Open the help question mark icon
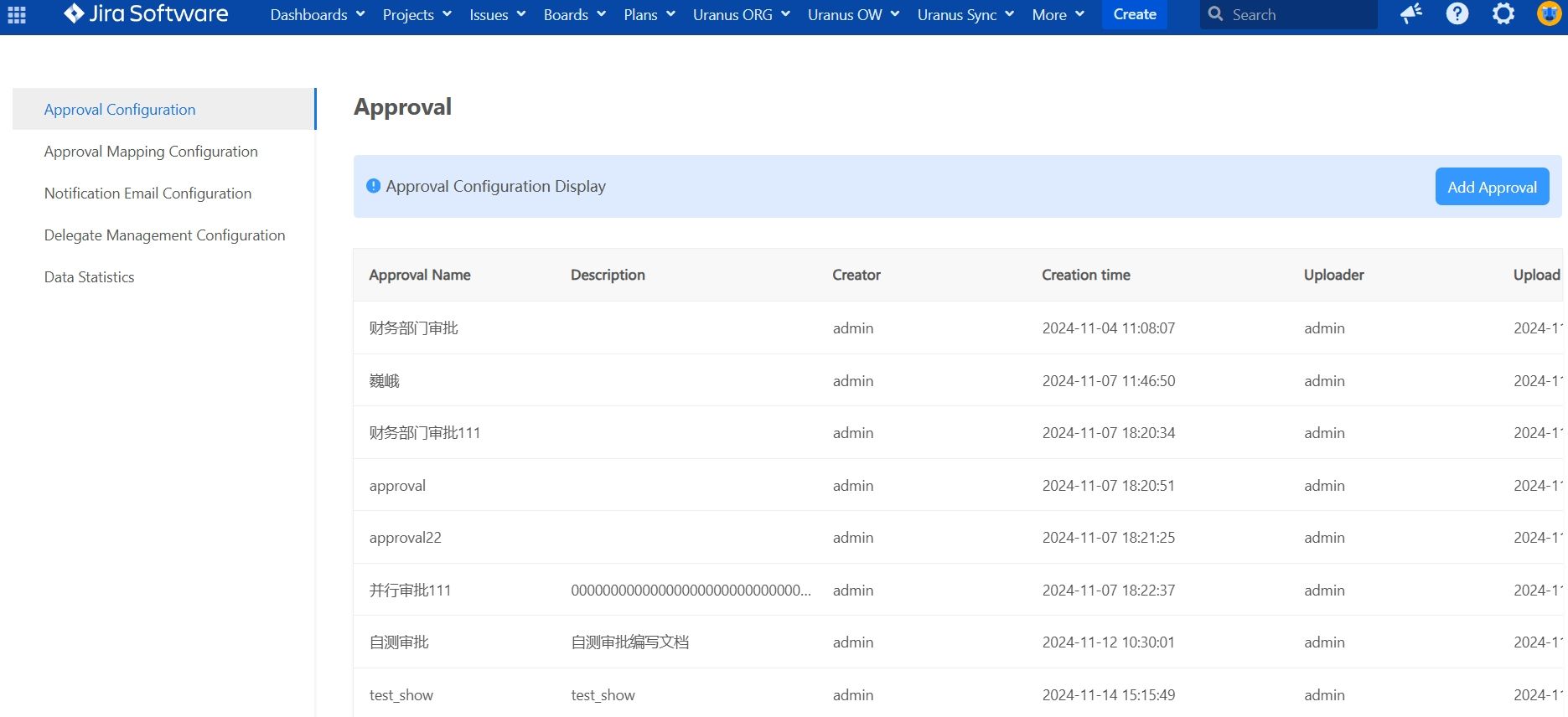The width and height of the screenshot is (1568, 717). click(x=1457, y=13)
